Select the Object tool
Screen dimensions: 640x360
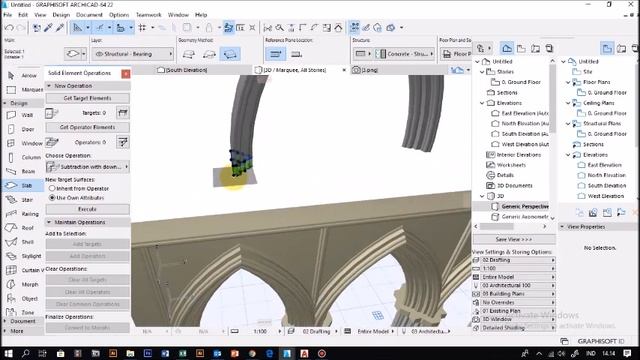24,298
